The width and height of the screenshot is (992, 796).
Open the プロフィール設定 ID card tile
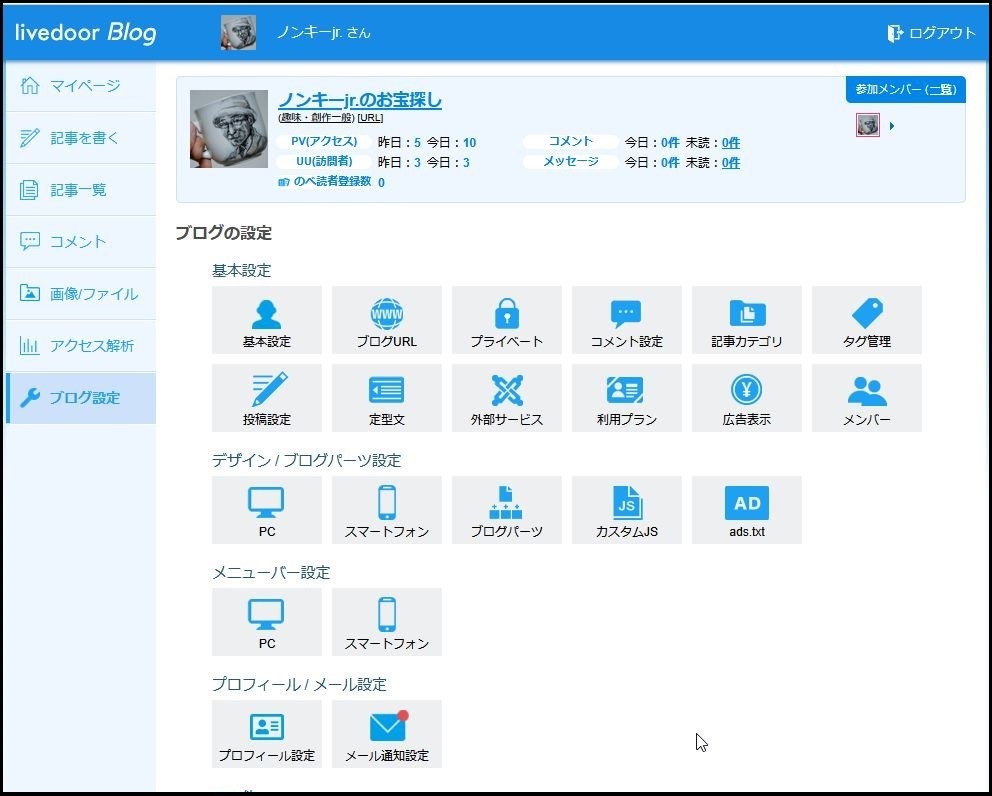[x=266, y=734]
